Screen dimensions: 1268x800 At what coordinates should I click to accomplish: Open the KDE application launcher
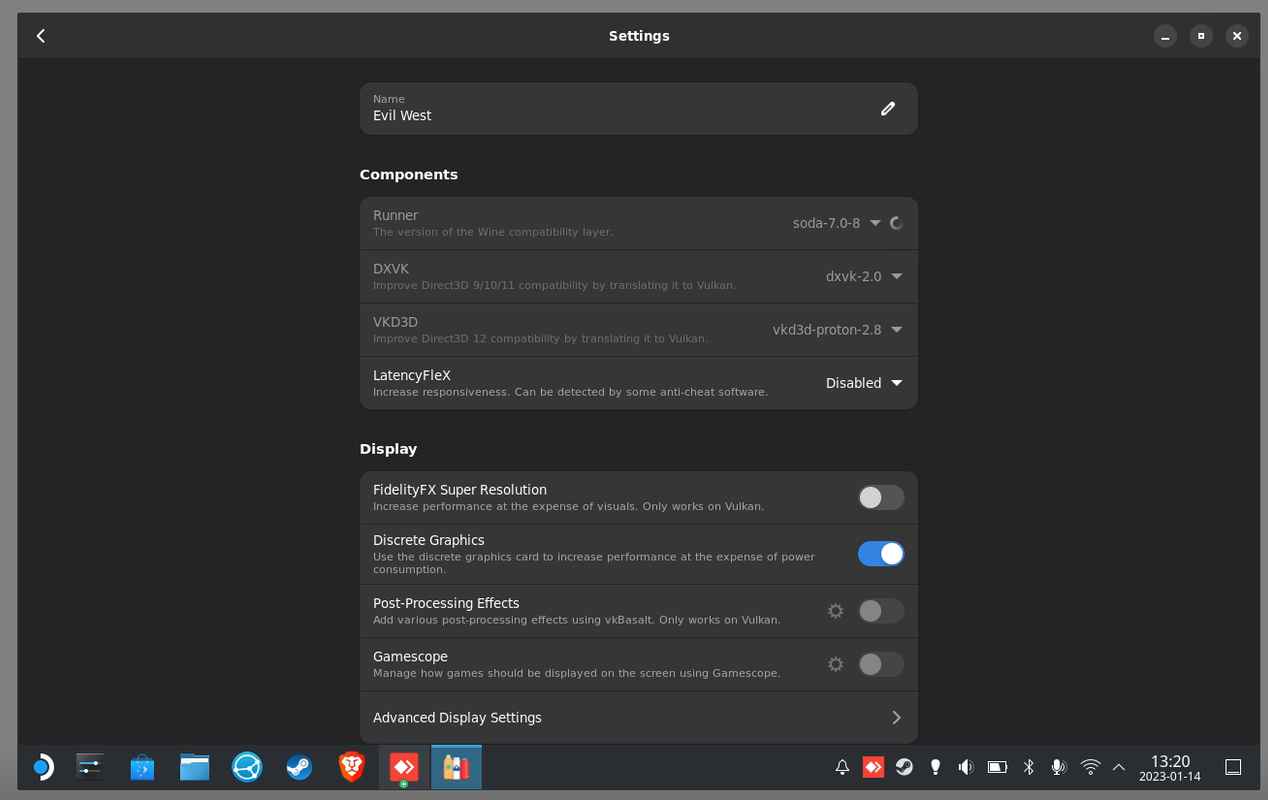click(41, 767)
